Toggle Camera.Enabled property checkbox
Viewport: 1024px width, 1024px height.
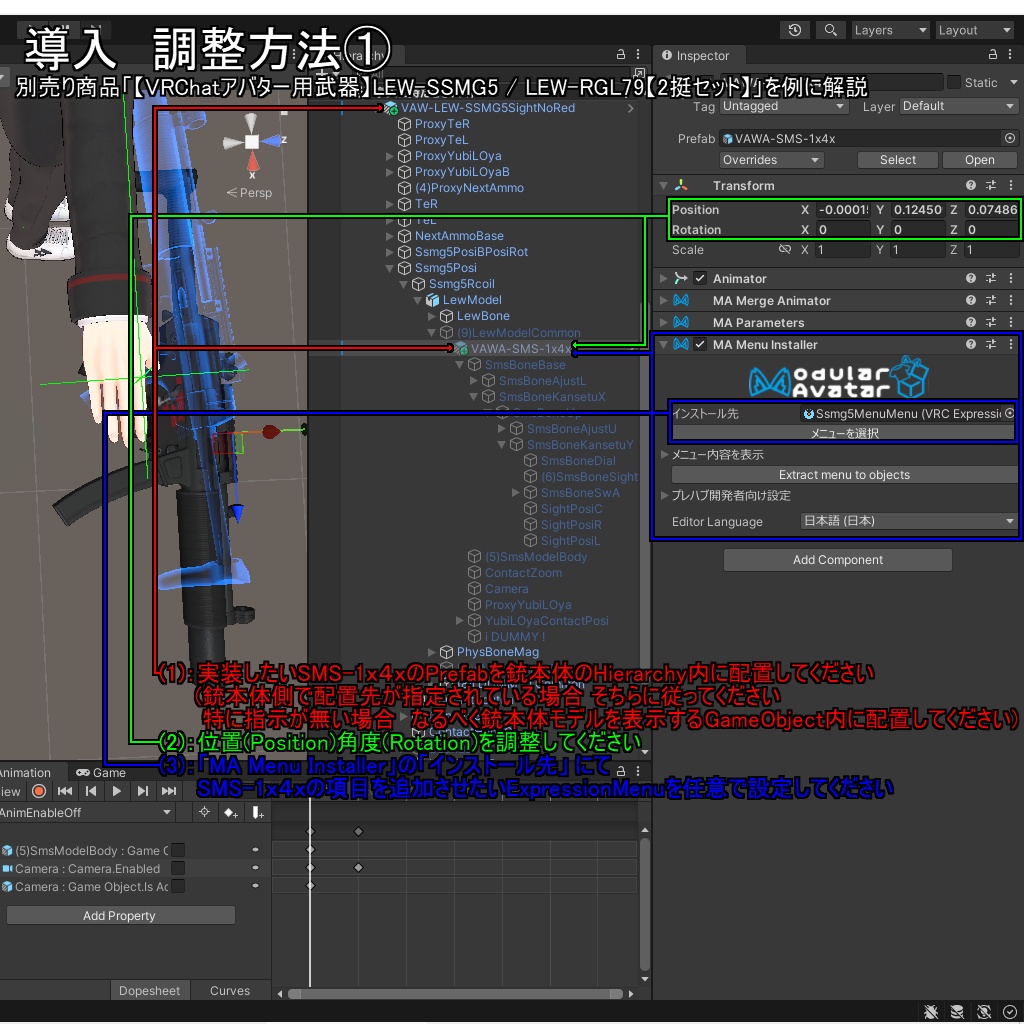[x=178, y=869]
